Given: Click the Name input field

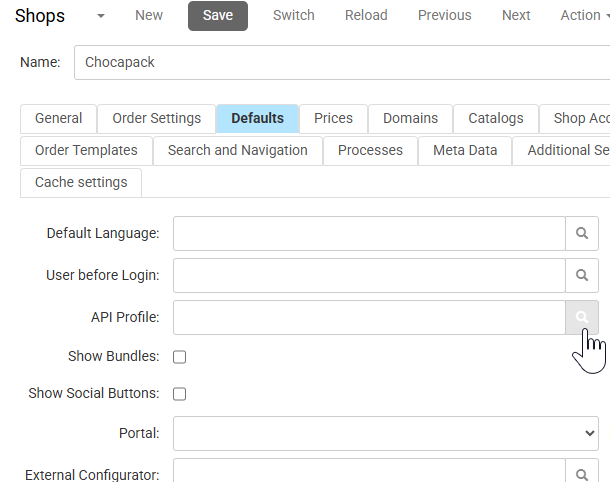Looking at the screenshot, I should coord(340,62).
